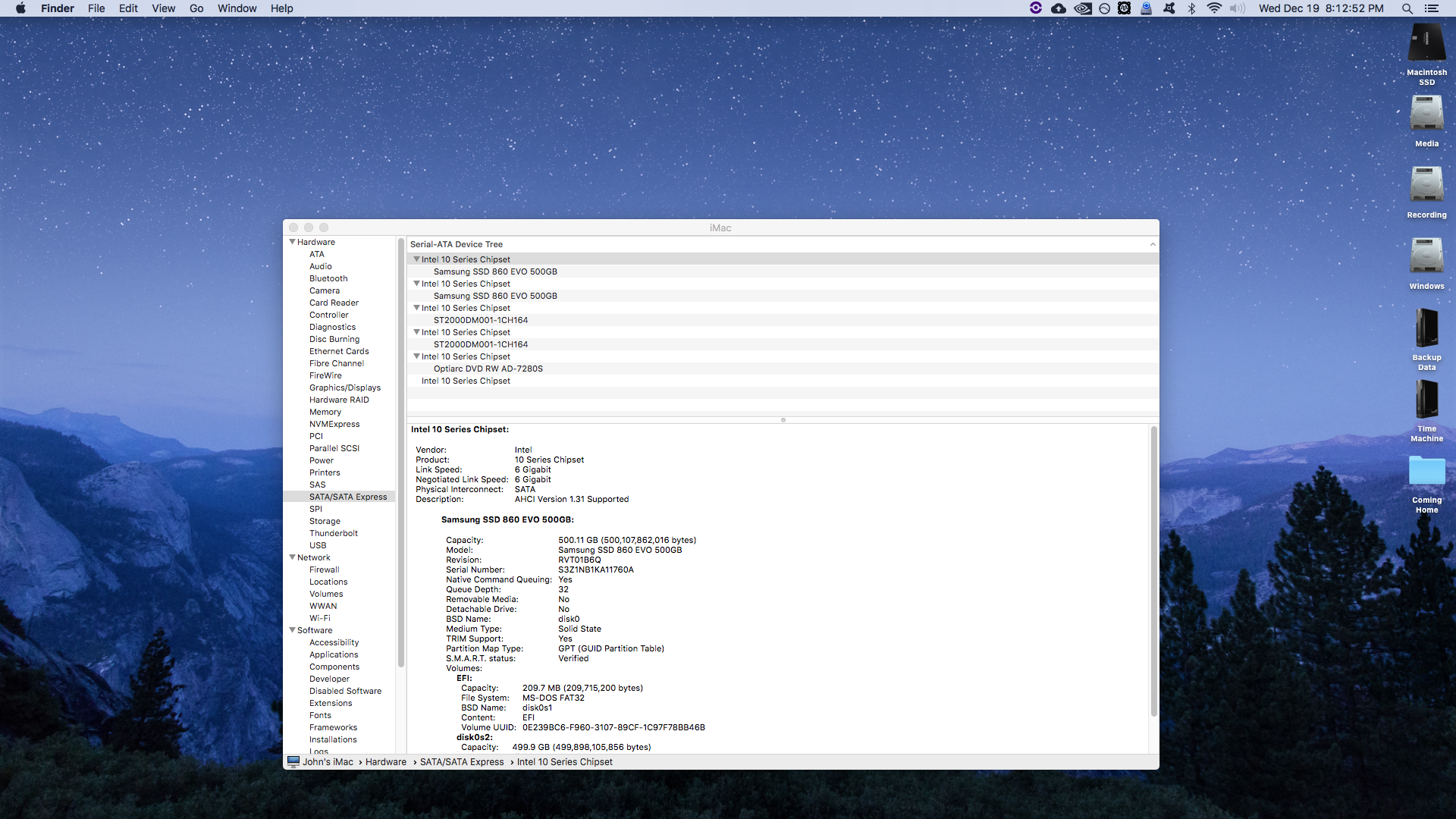The height and width of the screenshot is (819, 1456).
Task: Open the Macintosh SSD desktop drive icon
Action: (1426, 44)
